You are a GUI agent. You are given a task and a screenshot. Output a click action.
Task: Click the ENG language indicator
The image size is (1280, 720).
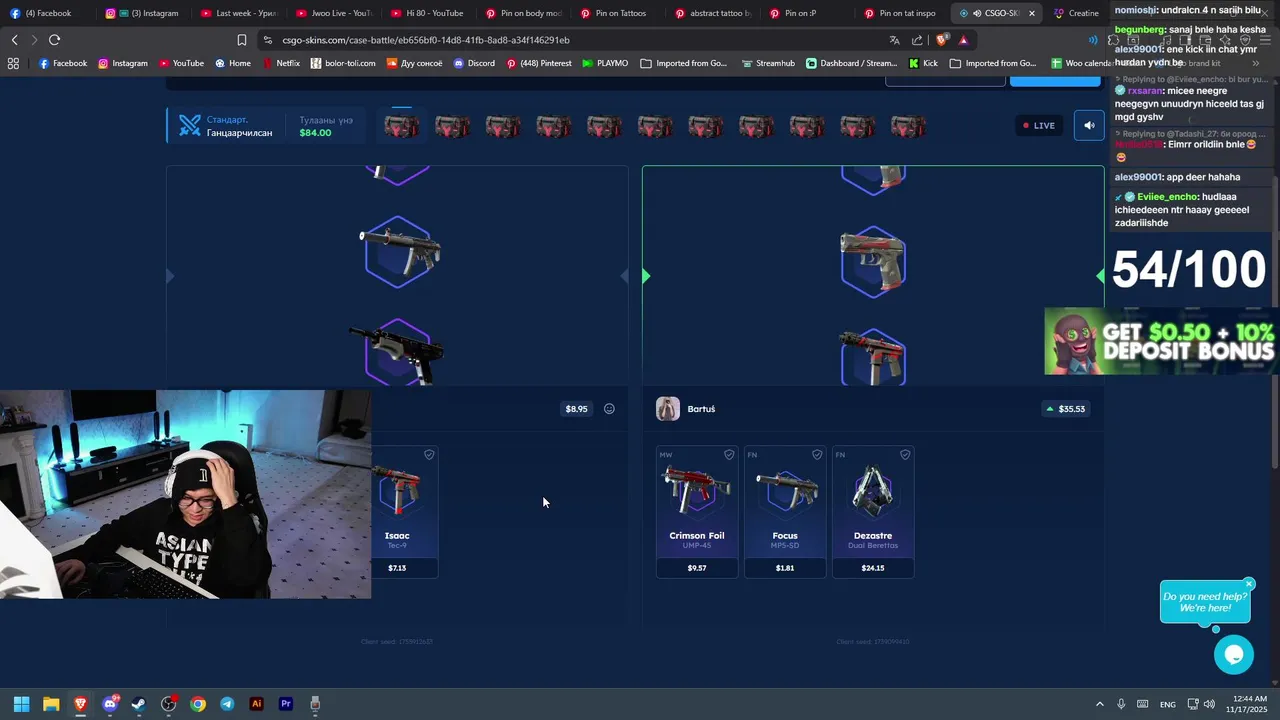[x=1167, y=705]
